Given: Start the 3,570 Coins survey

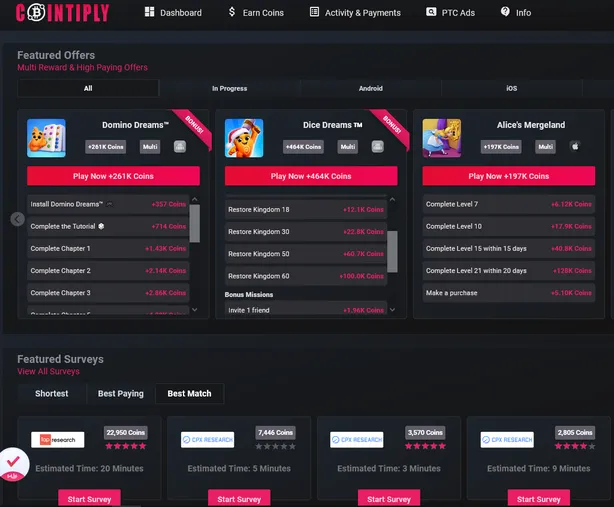Looking at the screenshot, I should [x=389, y=498].
